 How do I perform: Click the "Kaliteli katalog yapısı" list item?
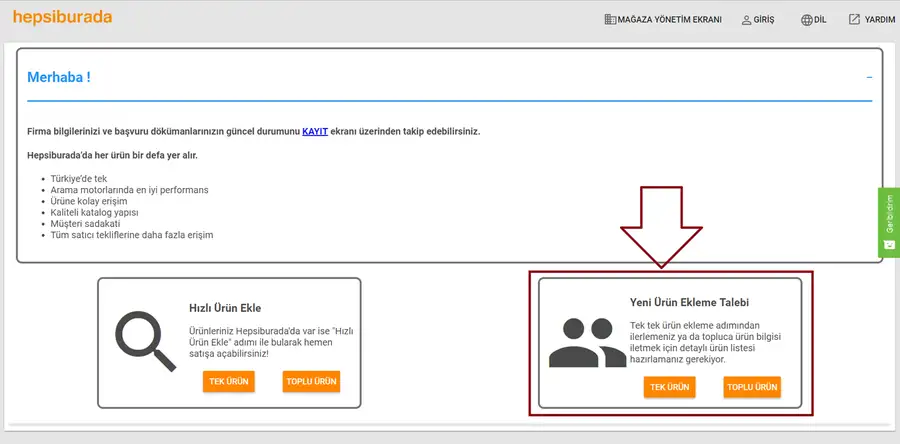(x=94, y=212)
